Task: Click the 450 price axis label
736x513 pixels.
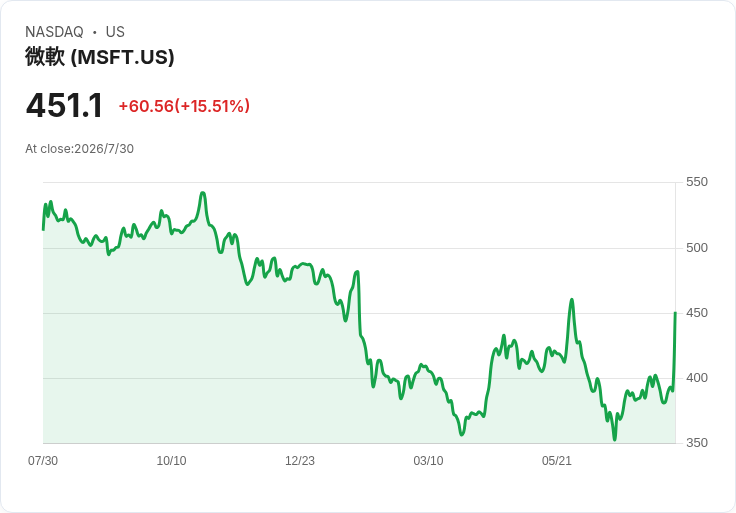Action: (697, 313)
